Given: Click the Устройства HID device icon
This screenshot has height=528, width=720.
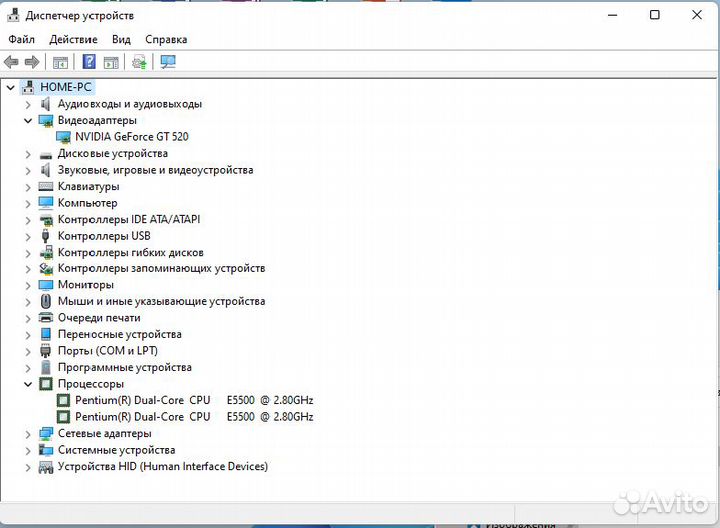Looking at the screenshot, I should coord(46,467).
